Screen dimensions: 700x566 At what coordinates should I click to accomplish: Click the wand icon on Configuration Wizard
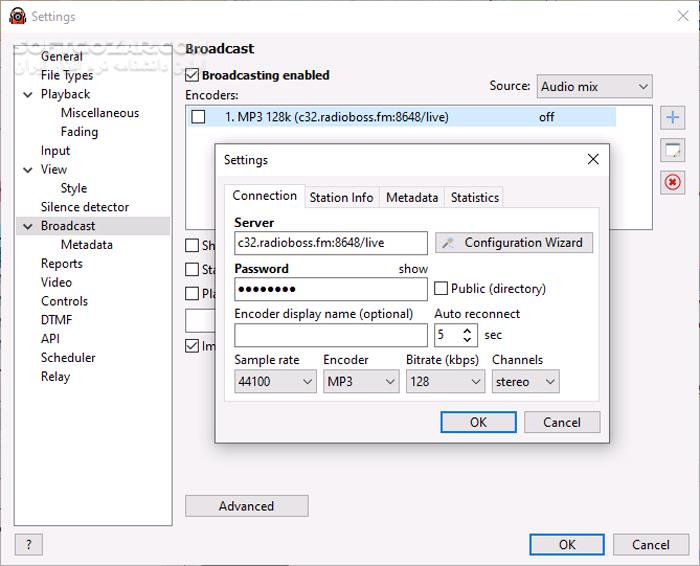448,243
